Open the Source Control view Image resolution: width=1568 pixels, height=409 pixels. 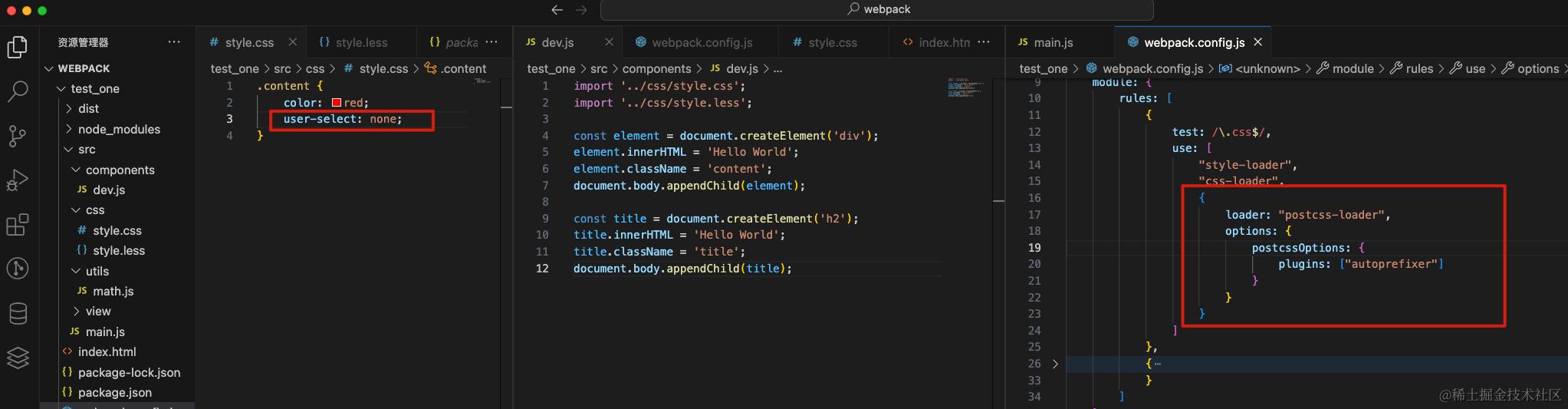(18, 136)
